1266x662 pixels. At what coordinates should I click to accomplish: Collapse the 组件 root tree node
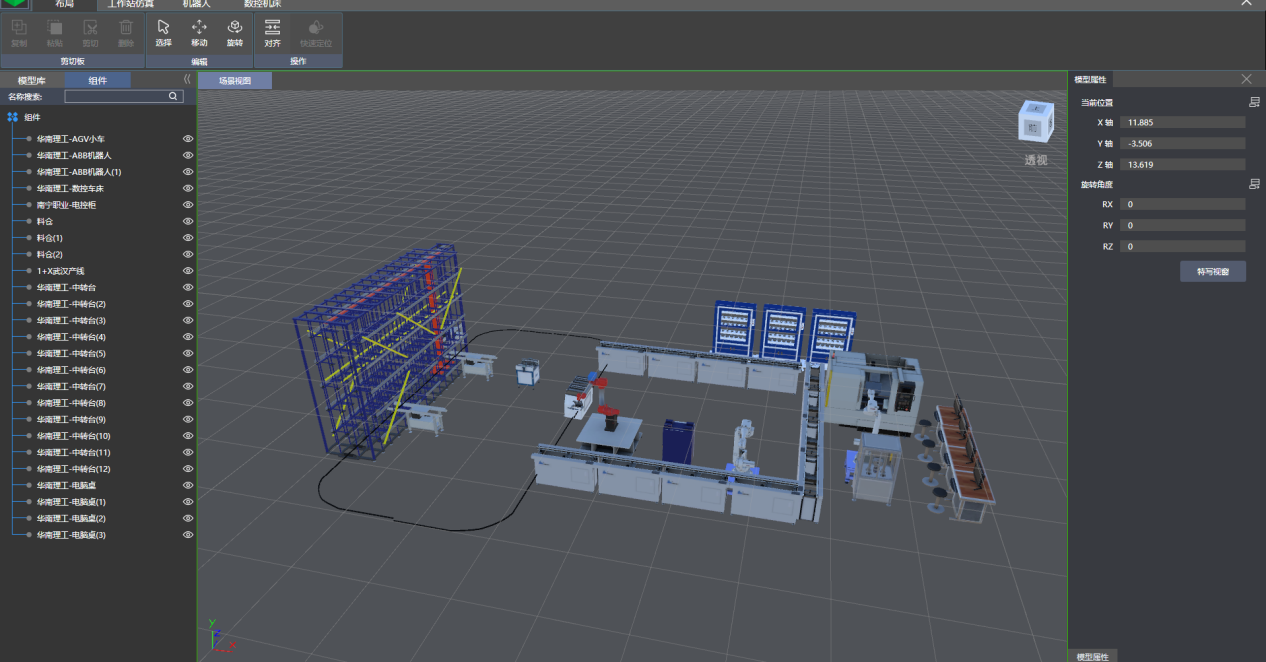tap(12, 117)
